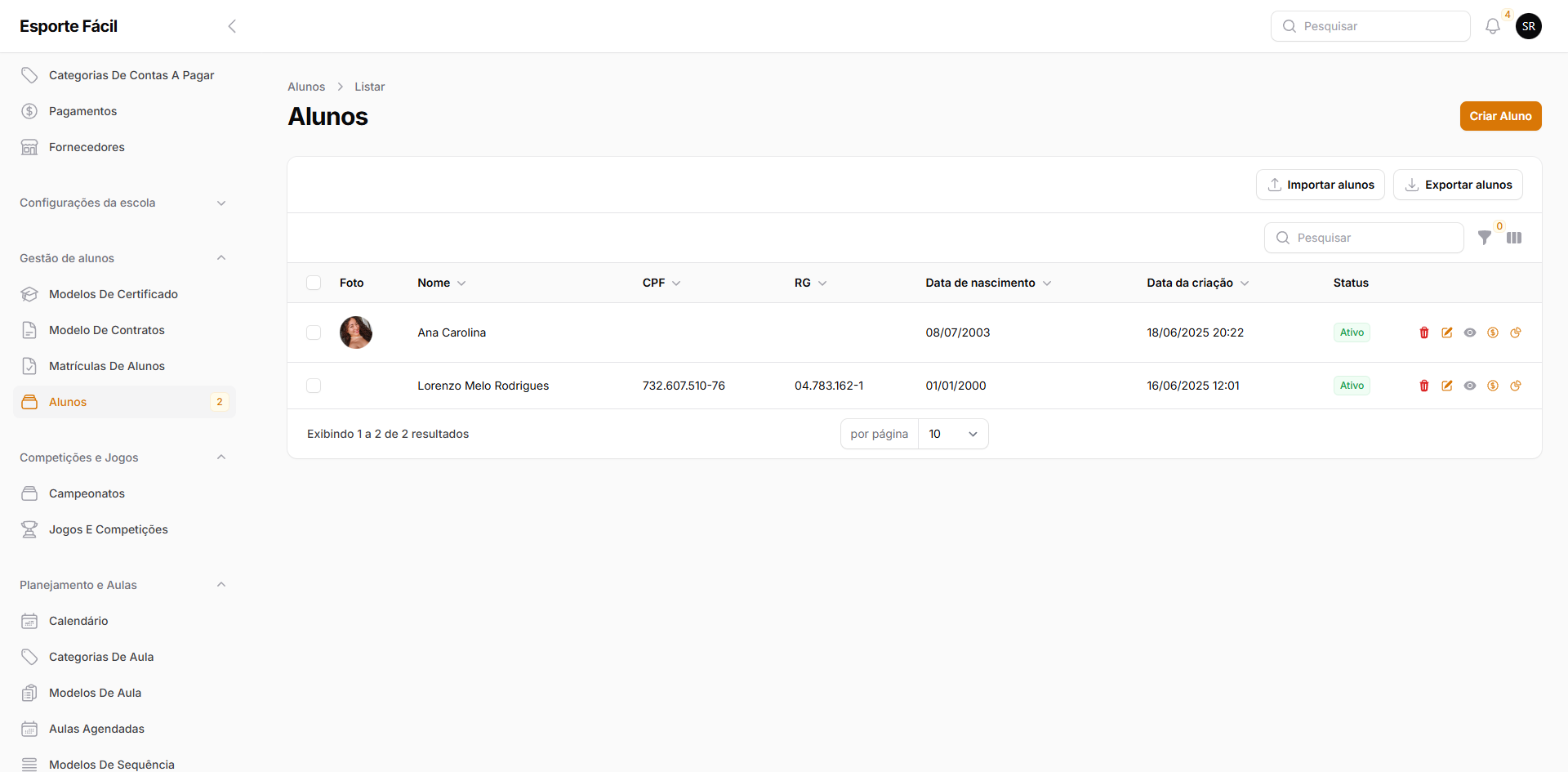Edit Lorenzo Melo Rodrigues with pencil icon
This screenshot has height=772, width=1568.
point(1447,386)
